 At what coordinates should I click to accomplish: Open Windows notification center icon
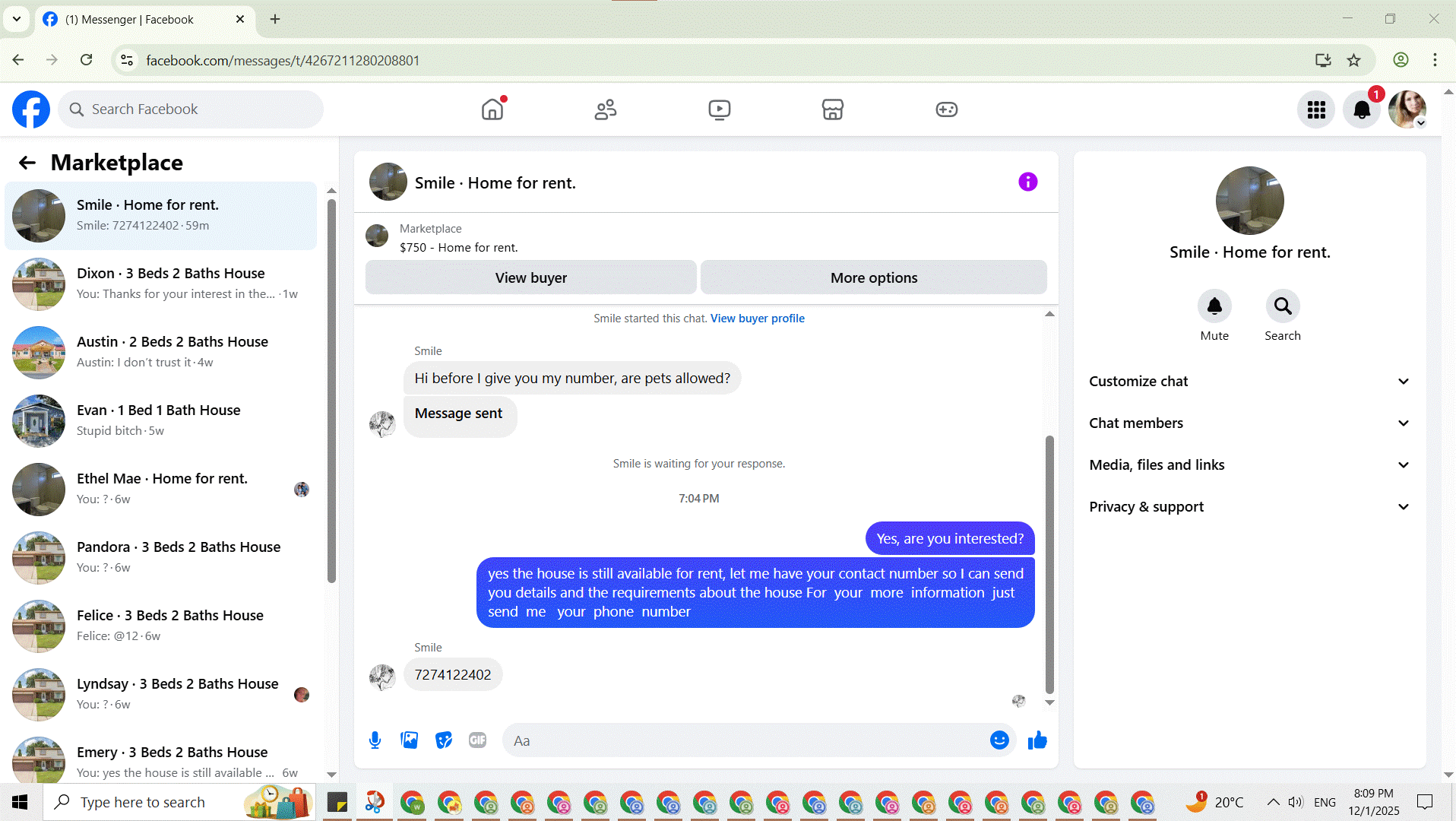tap(1425, 803)
